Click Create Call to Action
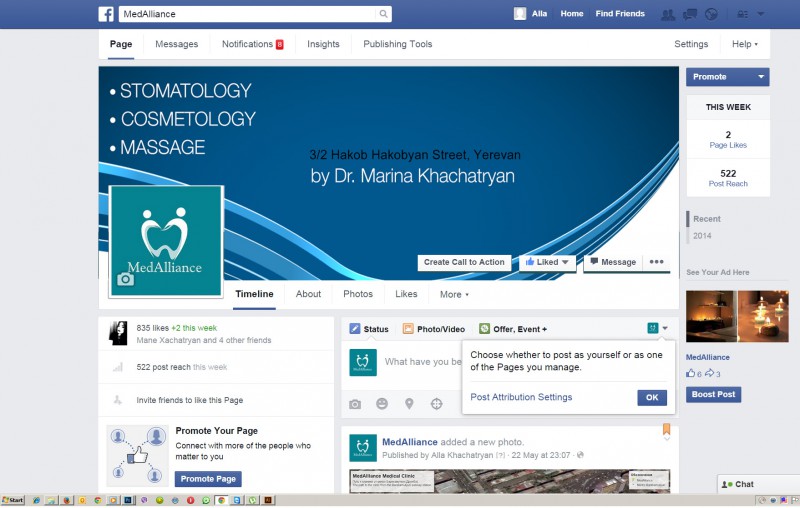This screenshot has height=508, width=800. (x=464, y=262)
